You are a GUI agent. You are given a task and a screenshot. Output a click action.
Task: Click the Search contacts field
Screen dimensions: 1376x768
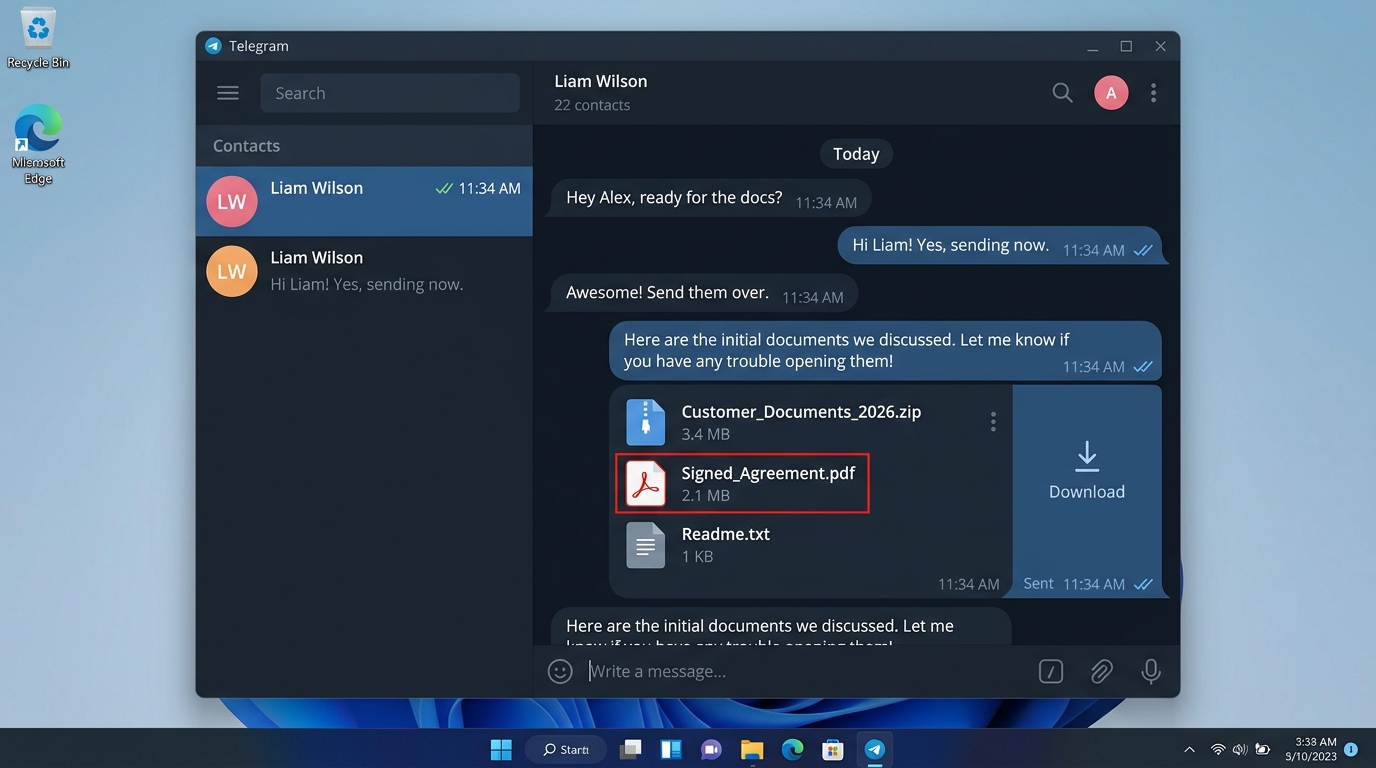coord(390,93)
